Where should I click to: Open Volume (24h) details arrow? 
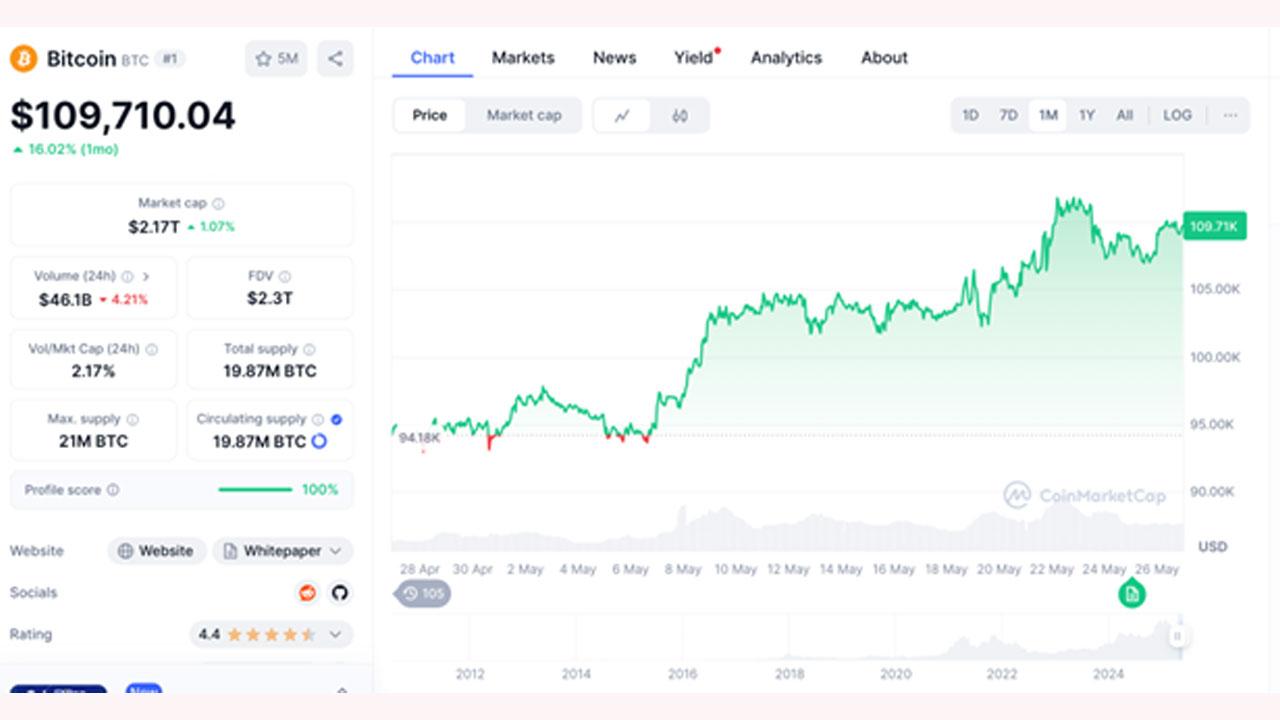146,276
